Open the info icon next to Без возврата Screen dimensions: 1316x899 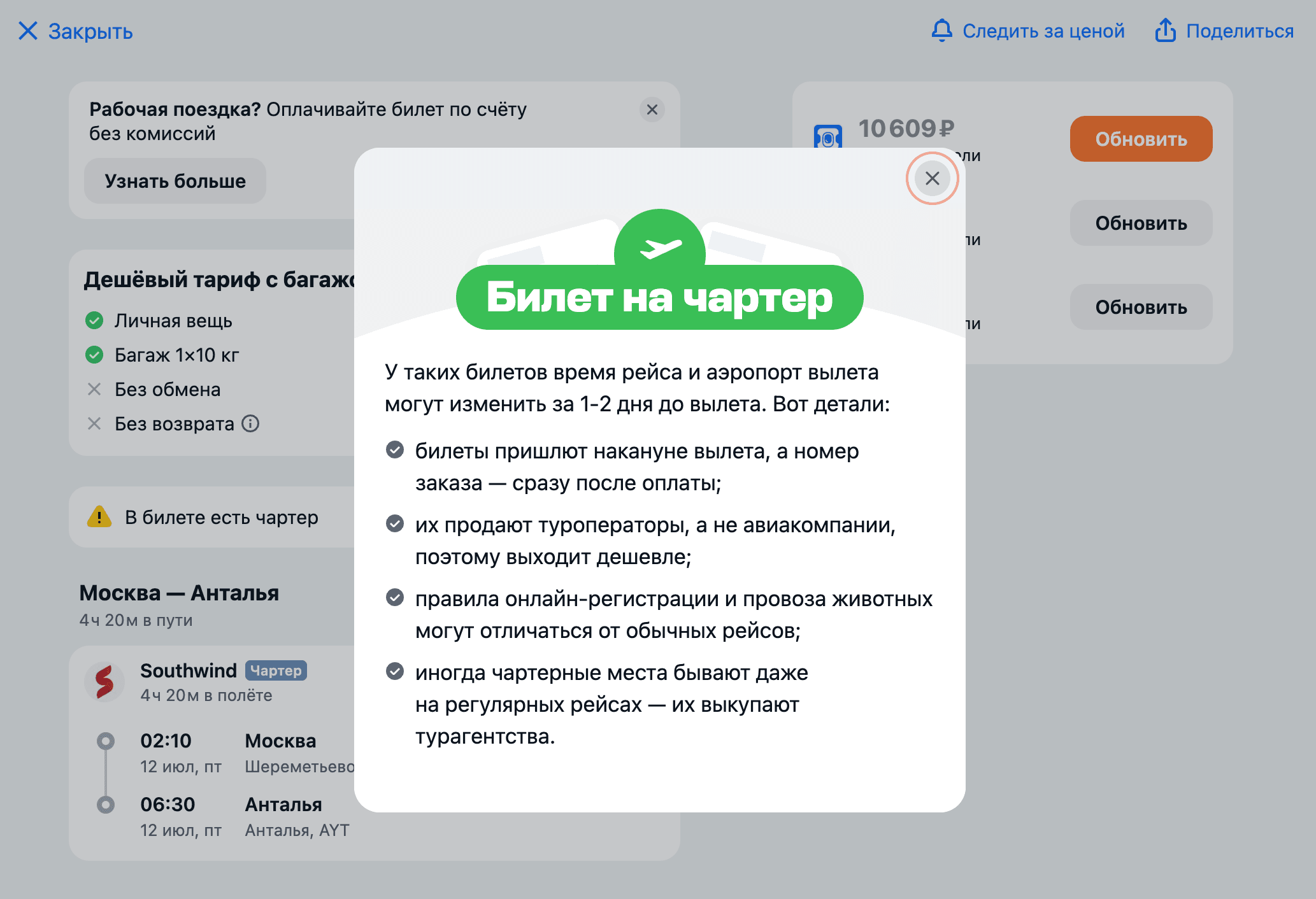coord(250,423)
